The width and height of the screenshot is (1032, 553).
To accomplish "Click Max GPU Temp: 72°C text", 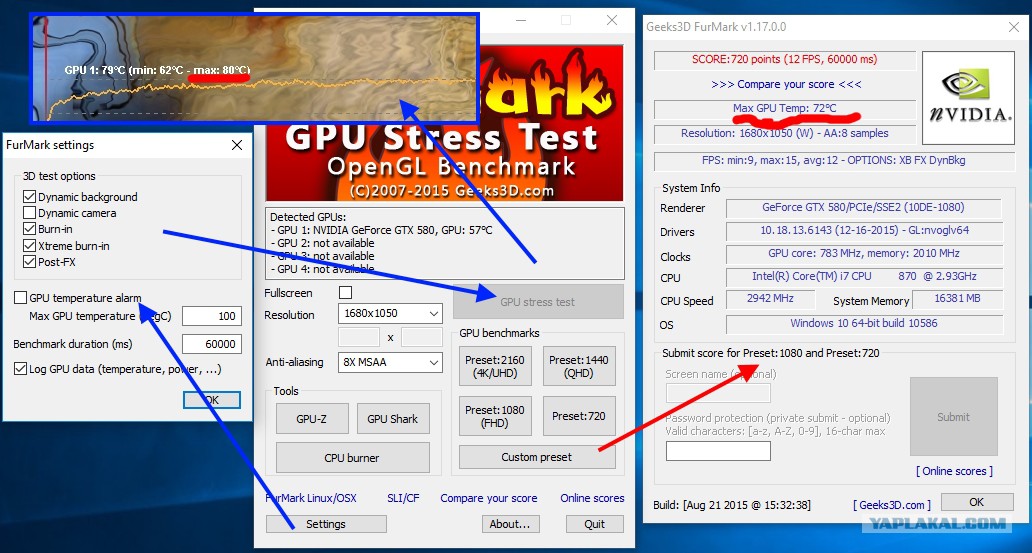I will (x=785, y=108).
